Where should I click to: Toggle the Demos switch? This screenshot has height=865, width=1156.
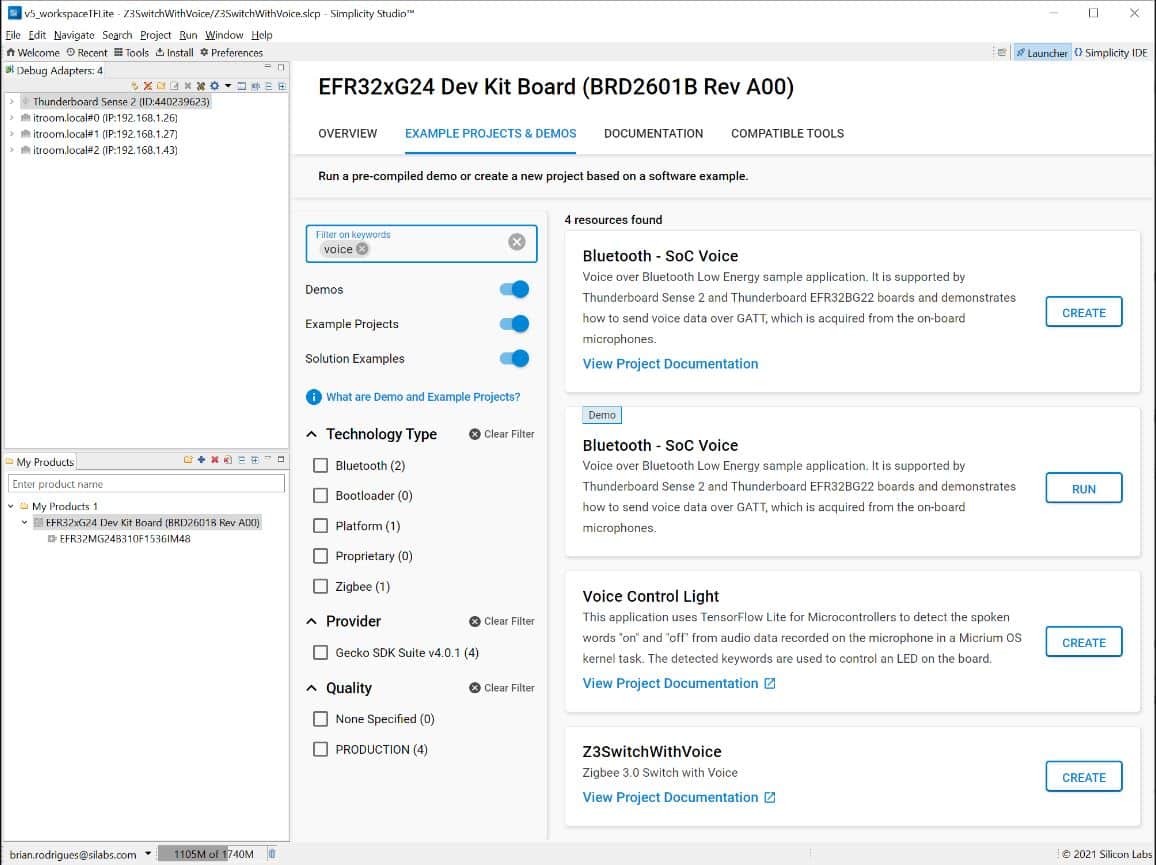(515, 289)
